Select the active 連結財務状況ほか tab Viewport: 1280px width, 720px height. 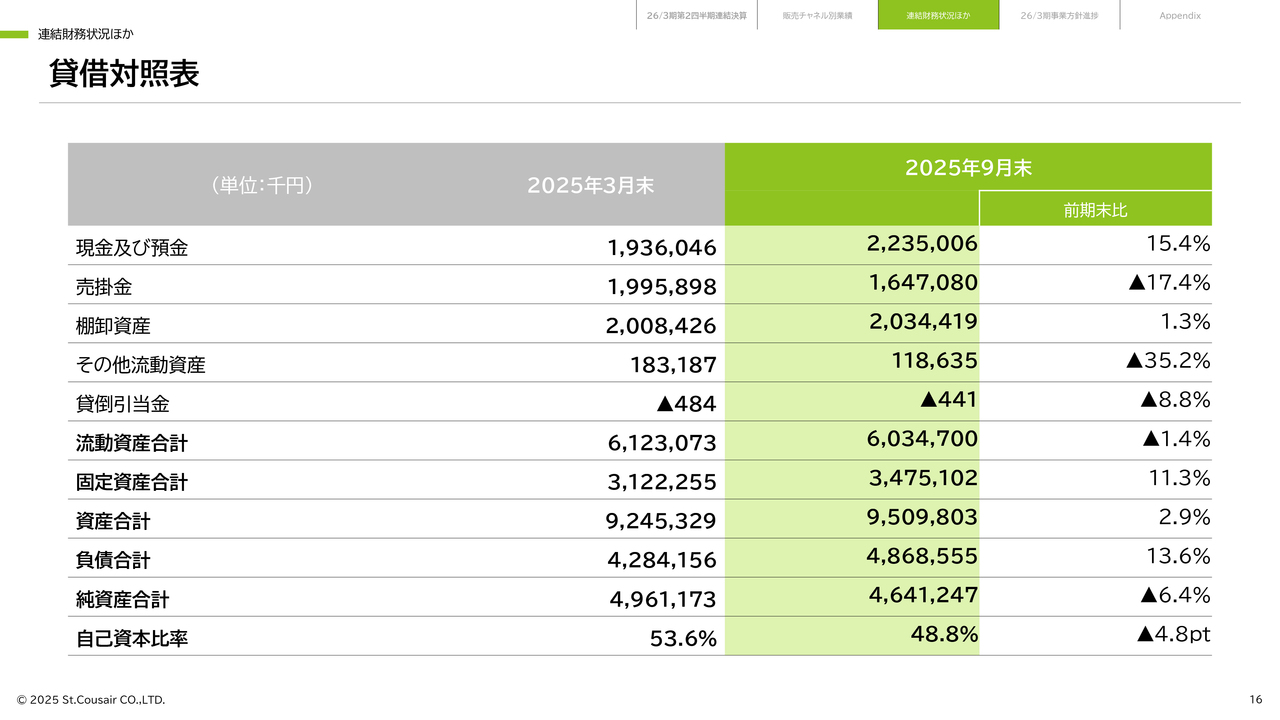(x=938, y=16)
